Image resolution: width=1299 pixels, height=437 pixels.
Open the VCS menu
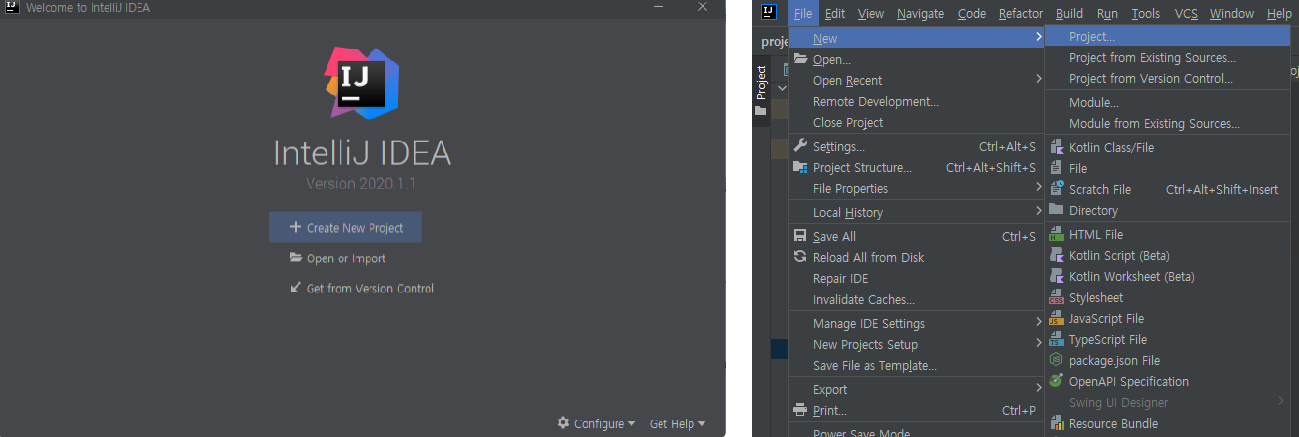(1186, 13)
